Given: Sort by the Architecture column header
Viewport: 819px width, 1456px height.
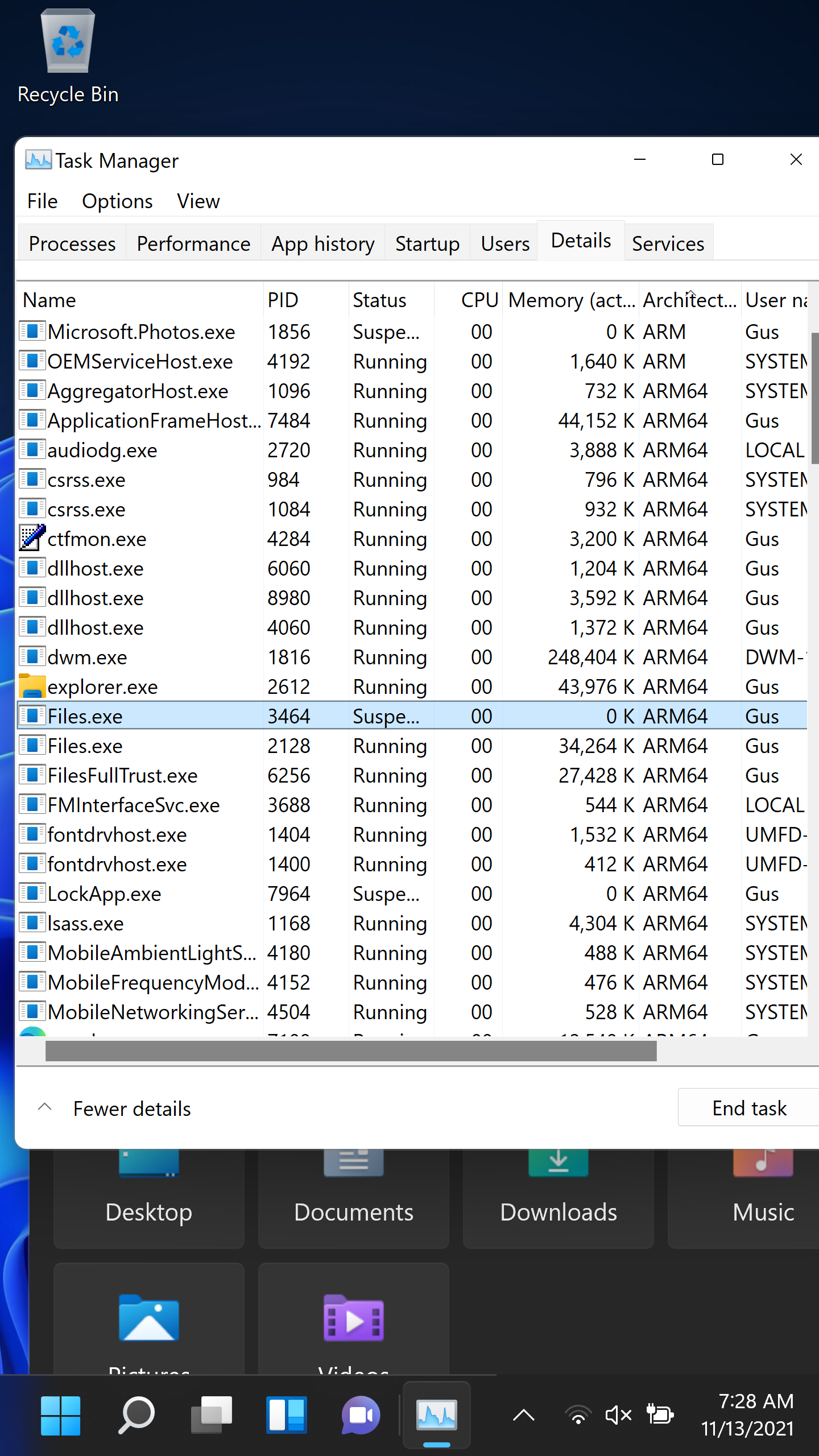Looking at the screenshot, I should click(690, 300).
